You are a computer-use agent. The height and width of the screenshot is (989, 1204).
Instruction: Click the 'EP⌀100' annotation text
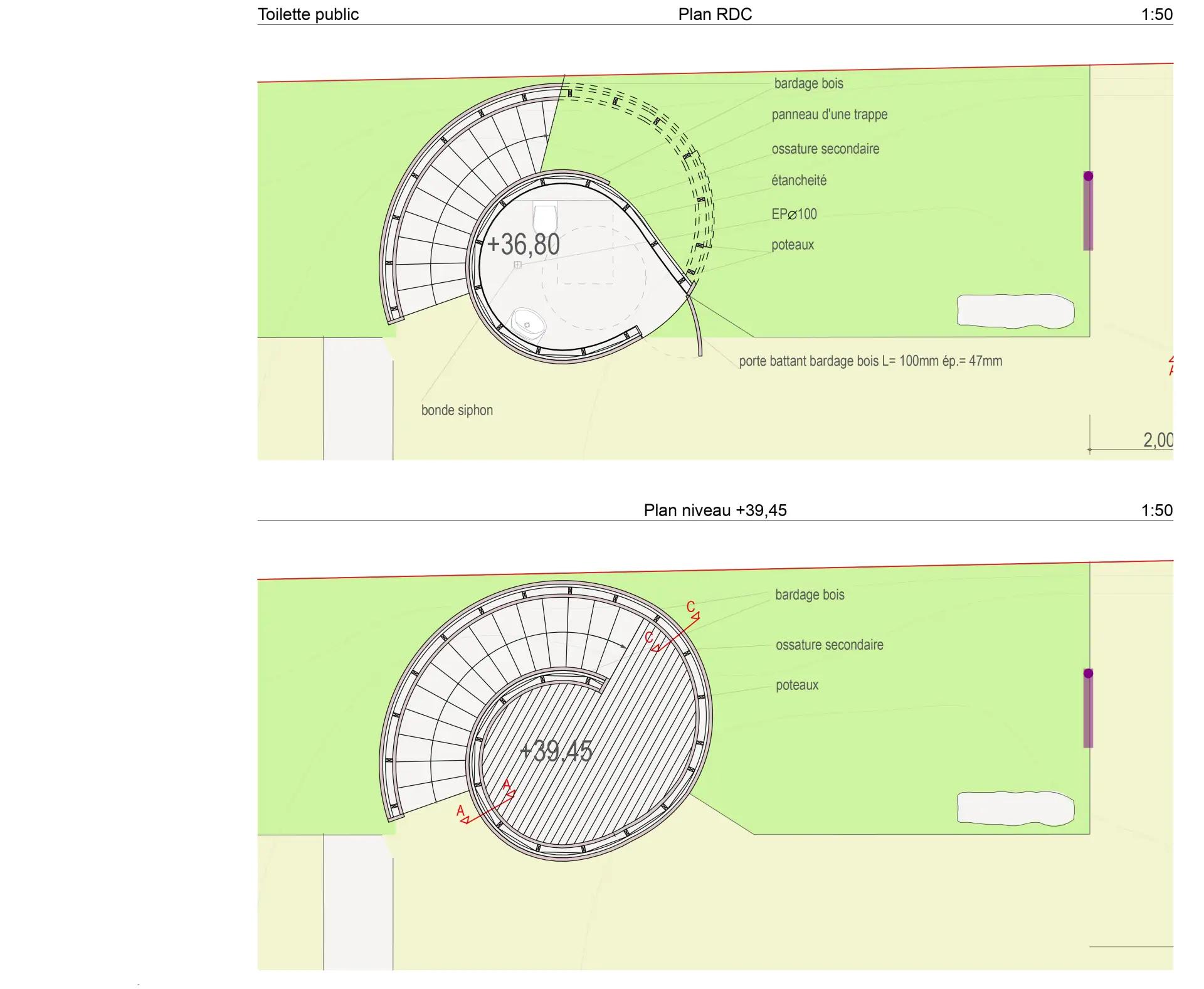[794, 214]
